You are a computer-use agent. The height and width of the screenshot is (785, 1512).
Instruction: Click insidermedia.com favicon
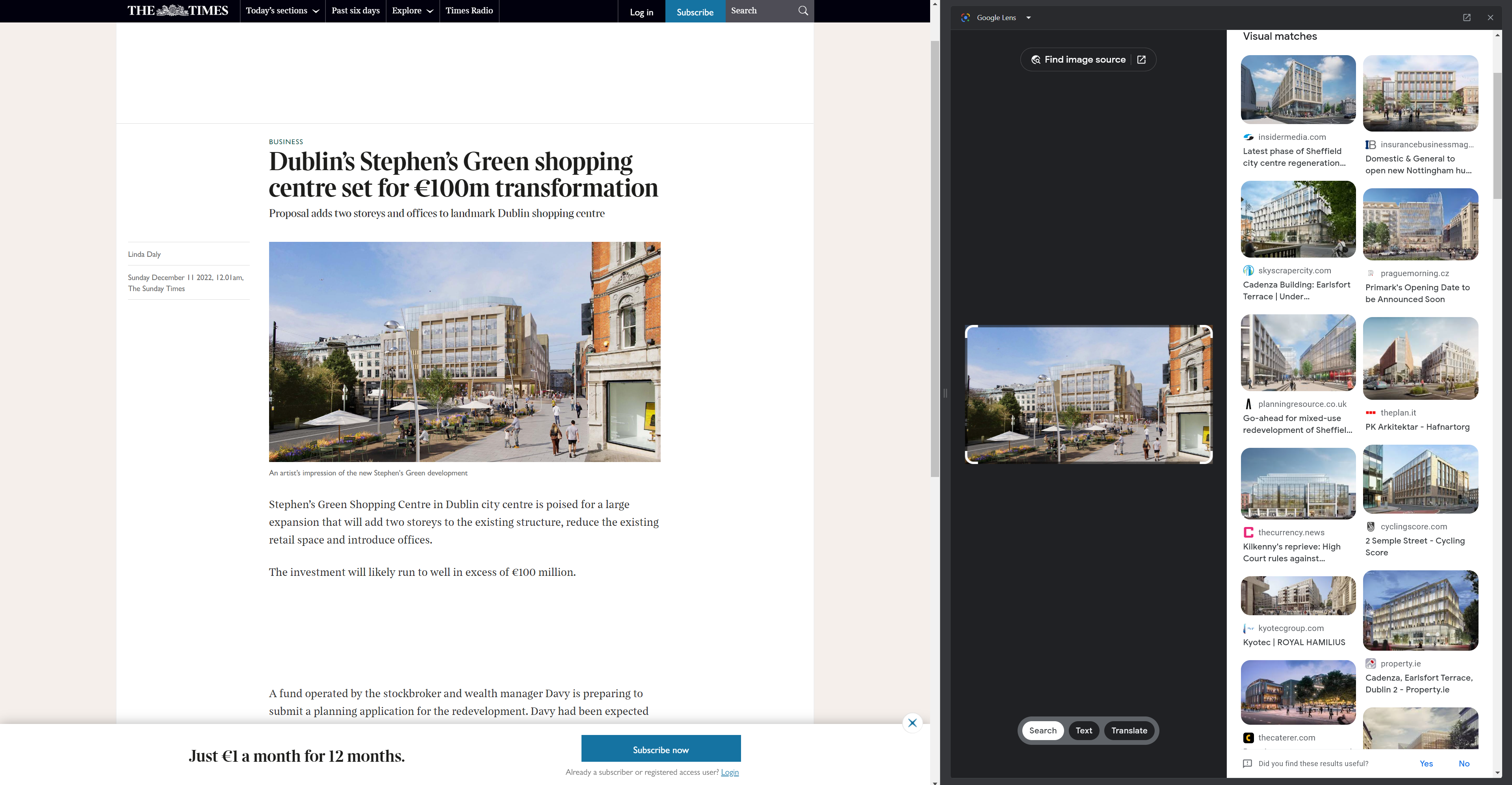(x=1248, y=137)
